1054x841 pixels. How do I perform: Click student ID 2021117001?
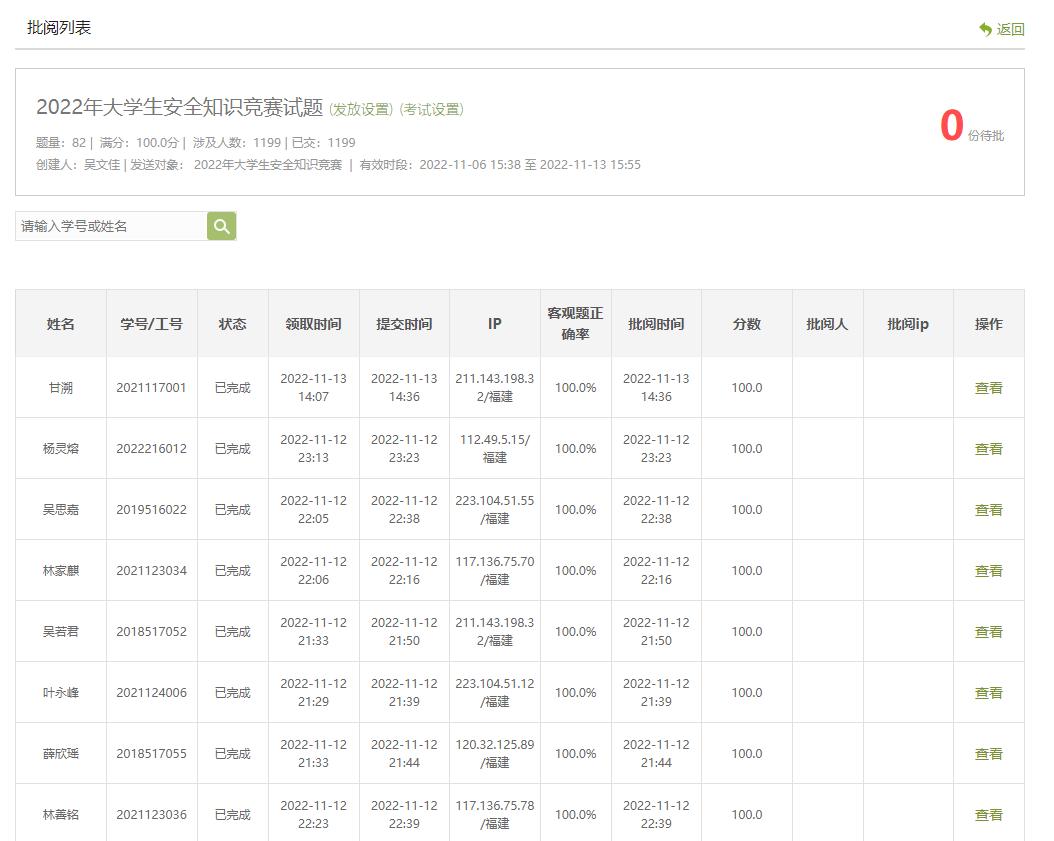tap(151, 388)
